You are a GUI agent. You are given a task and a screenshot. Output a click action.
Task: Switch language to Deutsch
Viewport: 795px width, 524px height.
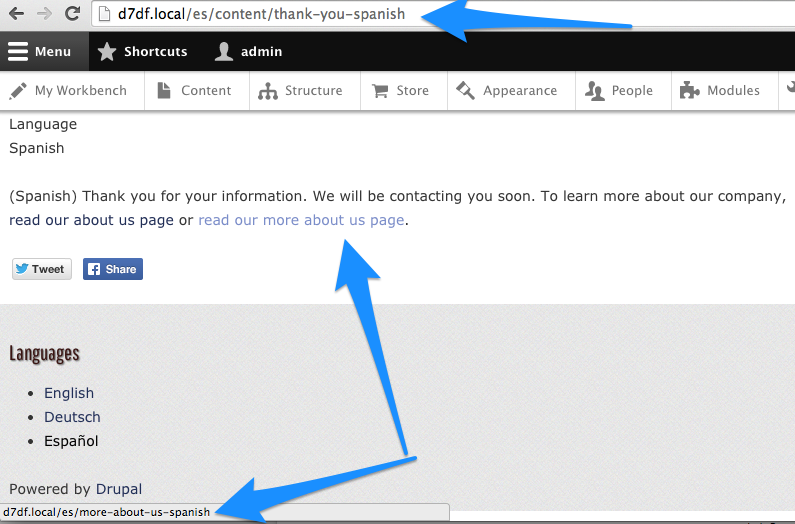coord(72,417)
